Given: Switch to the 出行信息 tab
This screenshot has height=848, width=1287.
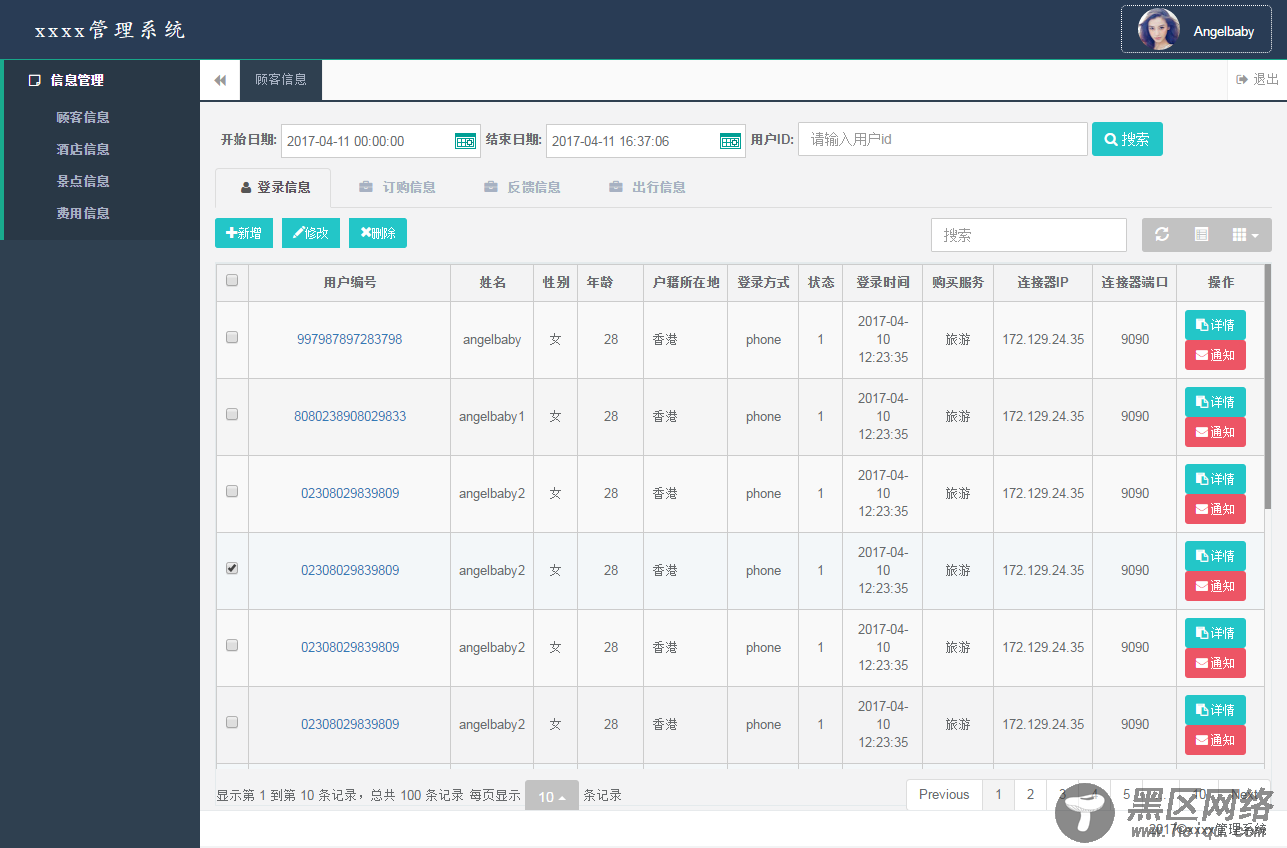Looking at the screenshot, I should pos(647,187).
